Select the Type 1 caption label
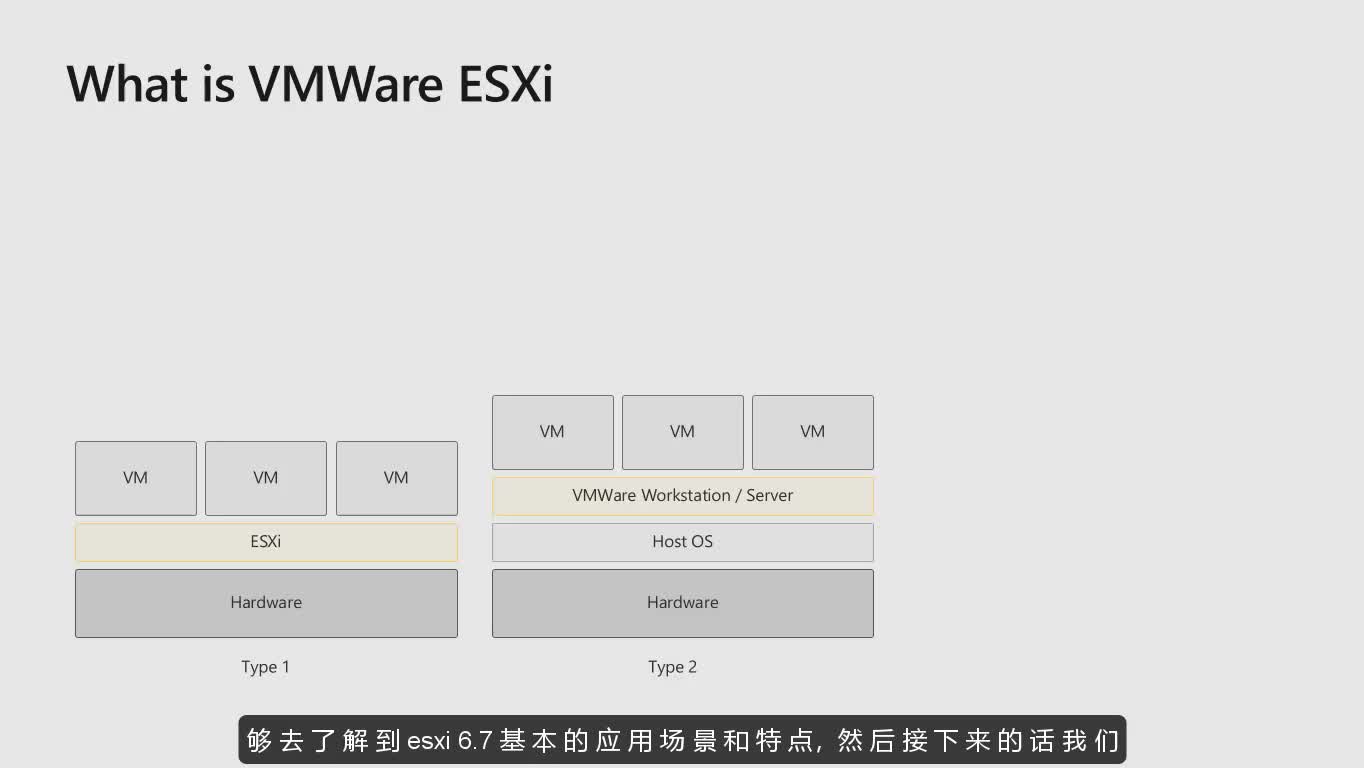The width and height of the screenshot is (1364, 768). click(x=265, y=667)
